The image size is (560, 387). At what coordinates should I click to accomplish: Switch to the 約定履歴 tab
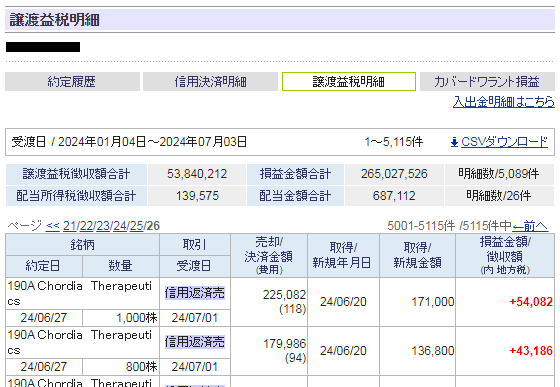[72, 82]
